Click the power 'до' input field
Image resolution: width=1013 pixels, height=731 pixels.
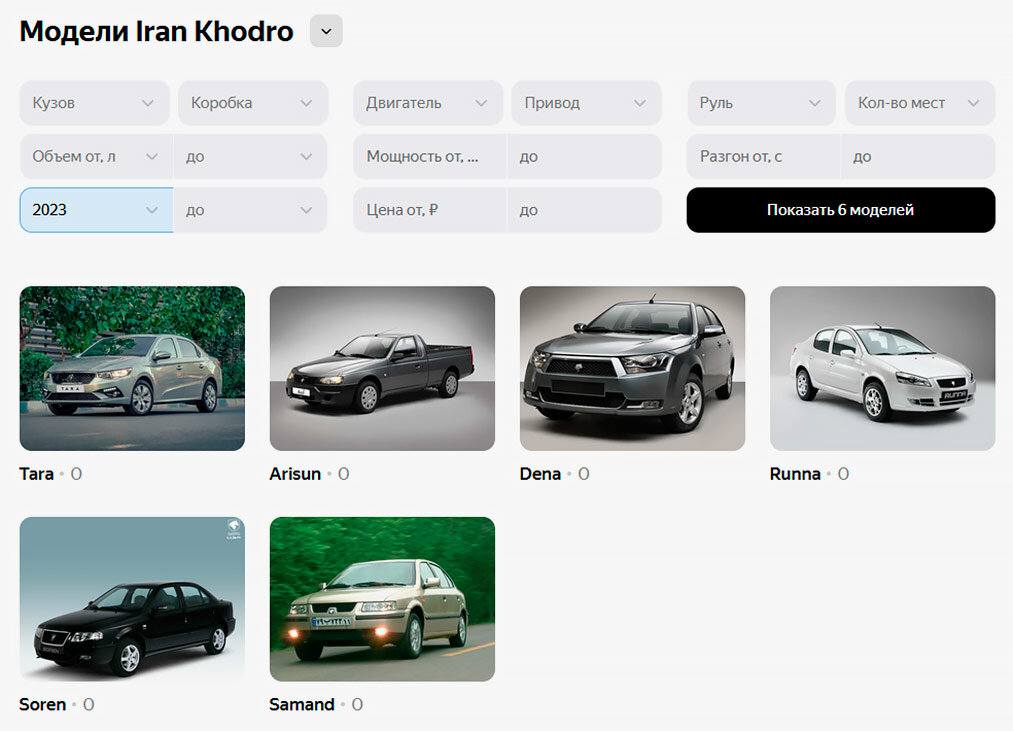pos(584,156)
